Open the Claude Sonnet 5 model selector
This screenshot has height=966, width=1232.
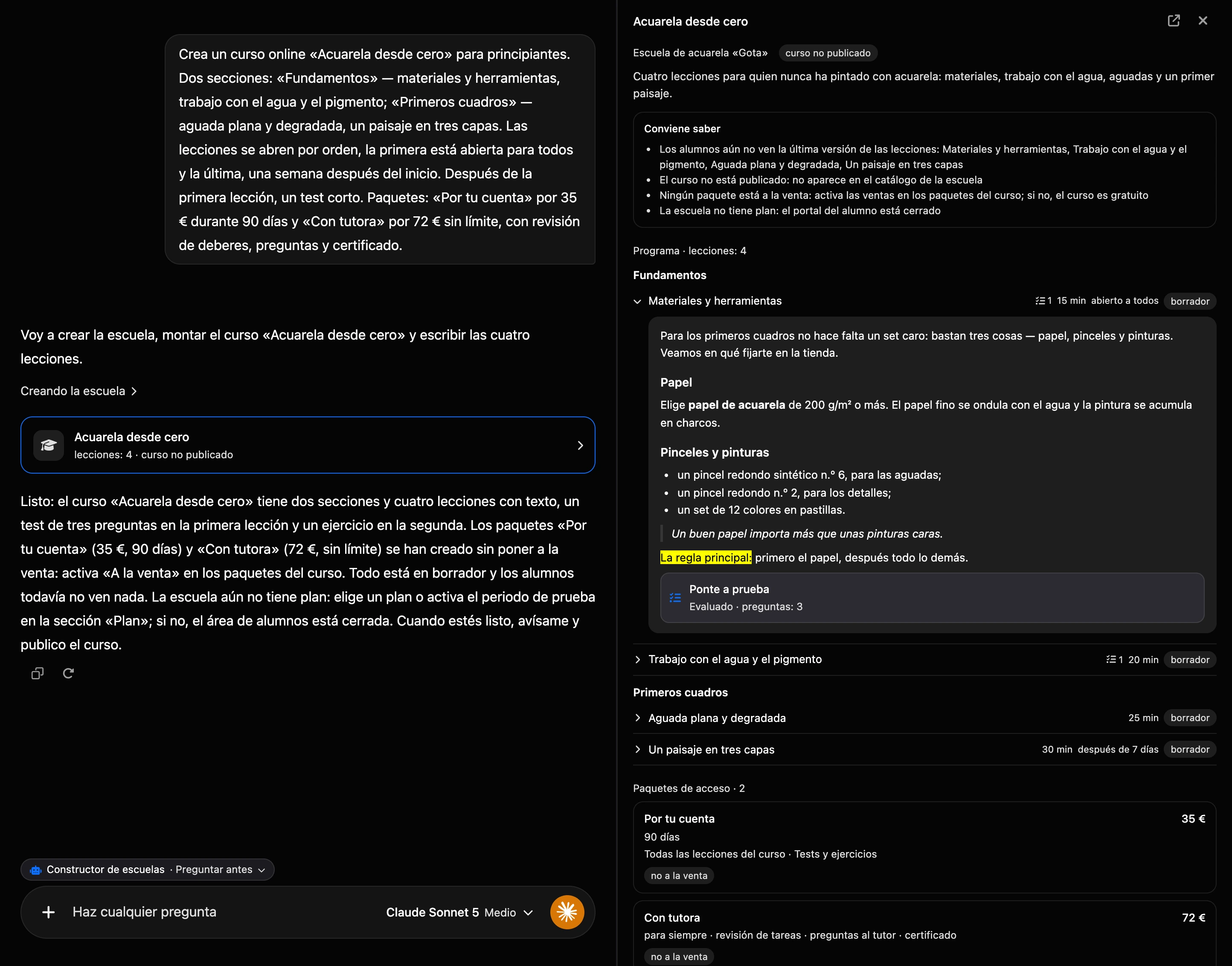pyautogui.click(x=459, y=912)
